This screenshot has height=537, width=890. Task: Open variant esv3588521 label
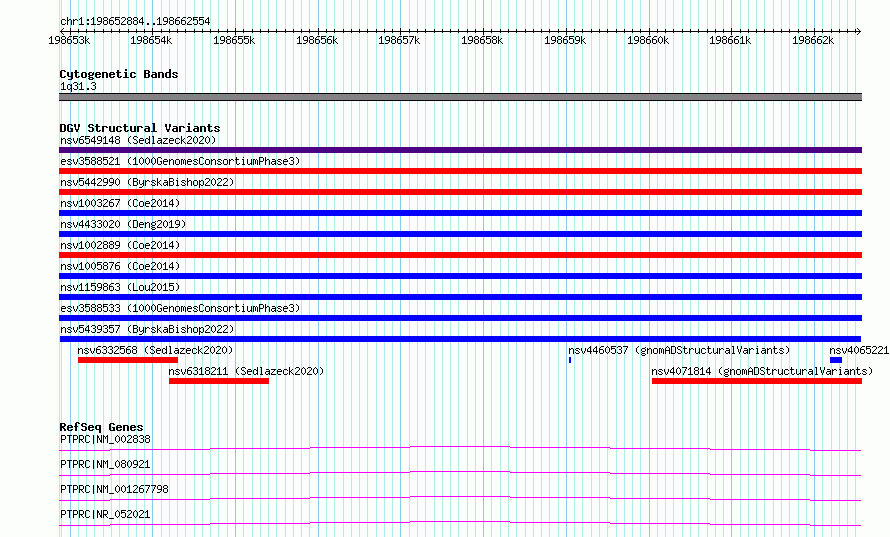pos(180,161)
